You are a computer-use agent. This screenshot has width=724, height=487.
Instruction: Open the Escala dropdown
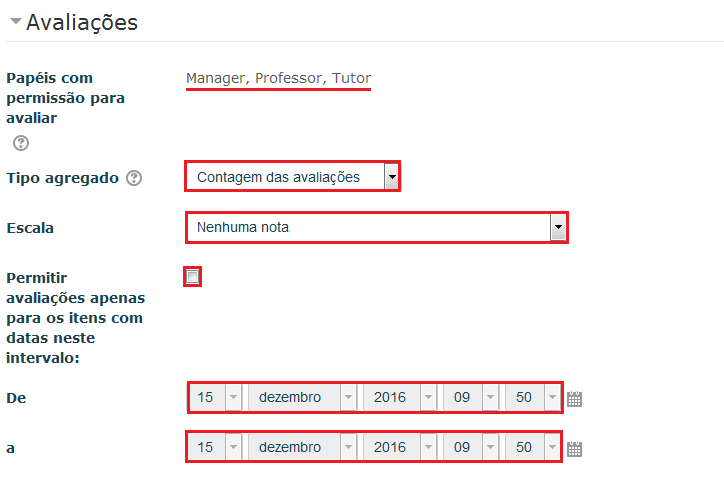tap(376, 227)
